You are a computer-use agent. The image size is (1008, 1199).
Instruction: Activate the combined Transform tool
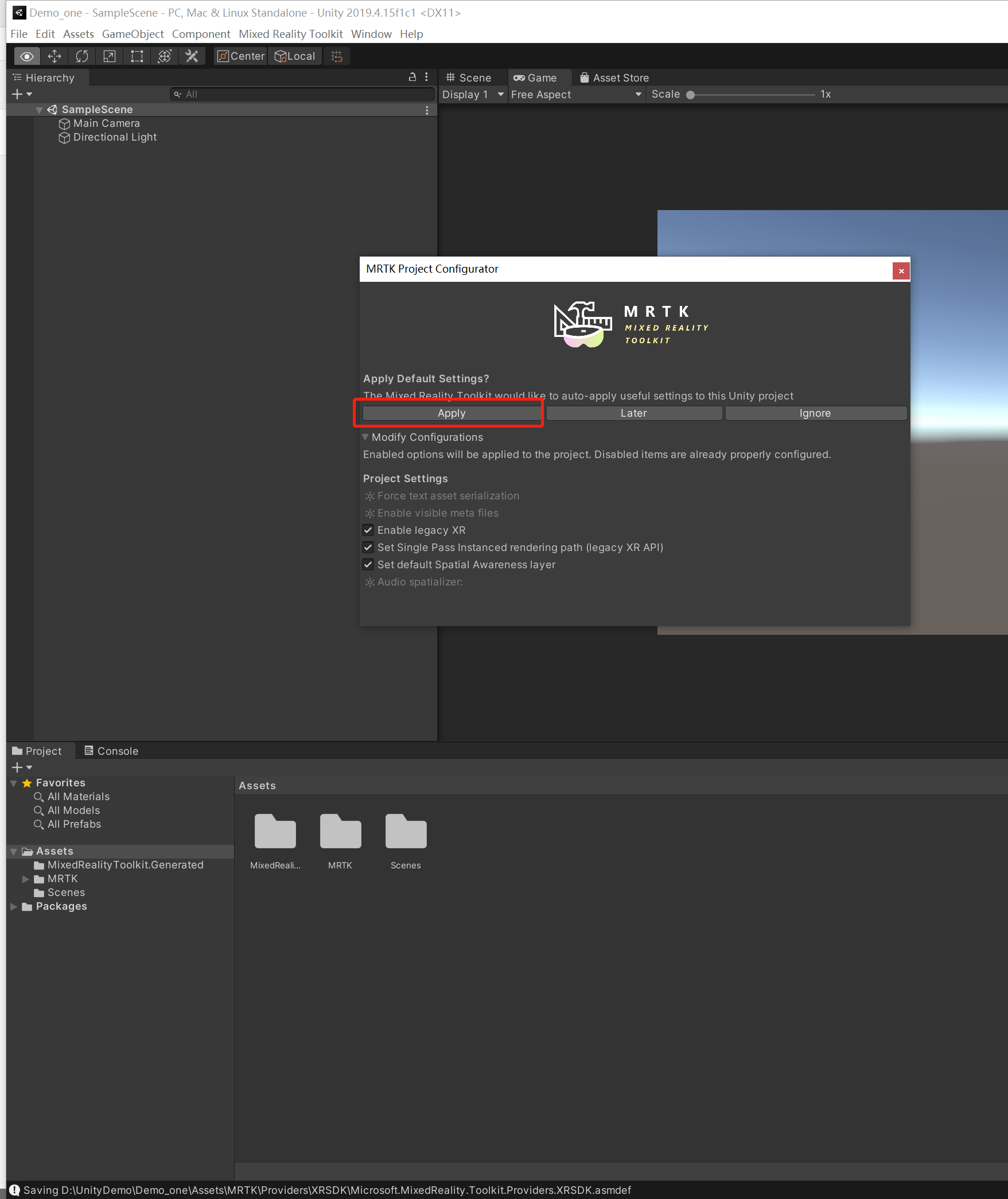(x=165, y=56)
